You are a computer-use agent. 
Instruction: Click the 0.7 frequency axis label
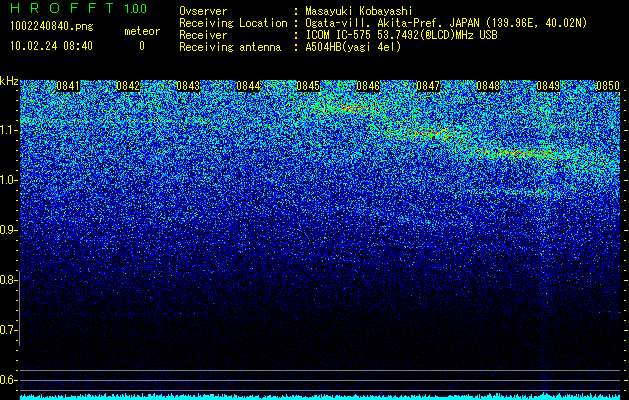8,330
